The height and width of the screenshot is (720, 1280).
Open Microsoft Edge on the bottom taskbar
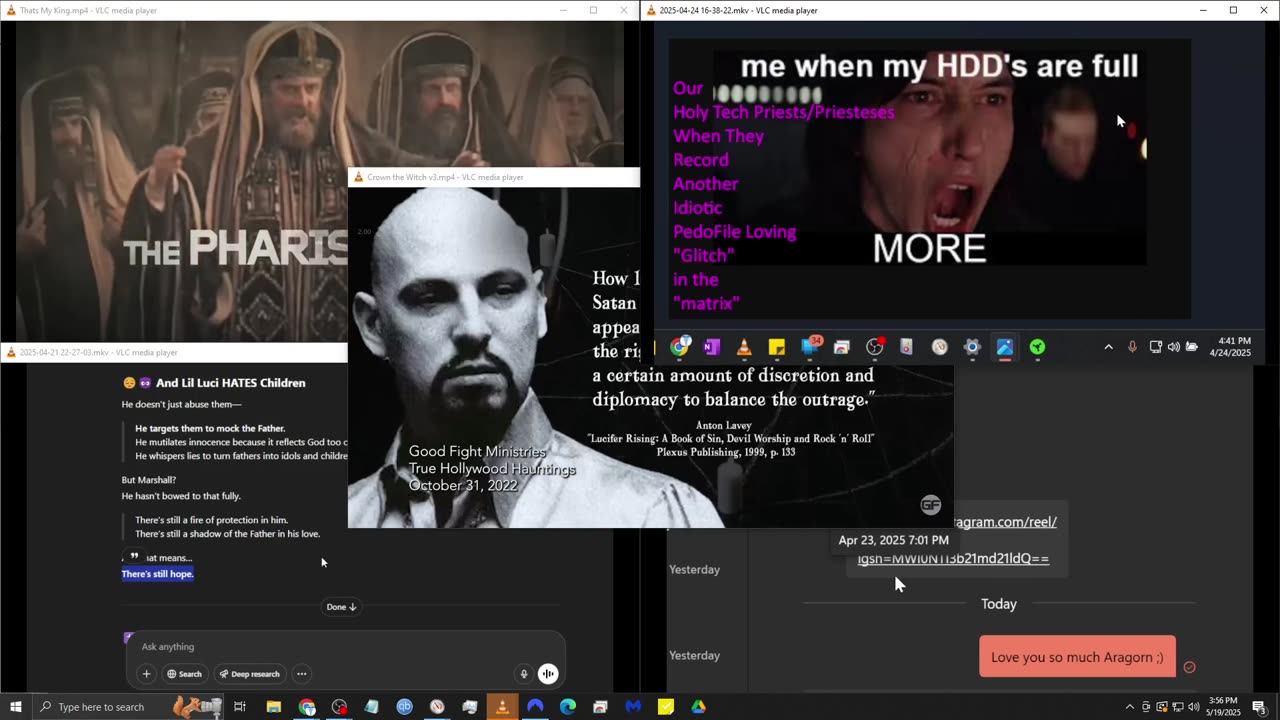[x=567, y=707]
